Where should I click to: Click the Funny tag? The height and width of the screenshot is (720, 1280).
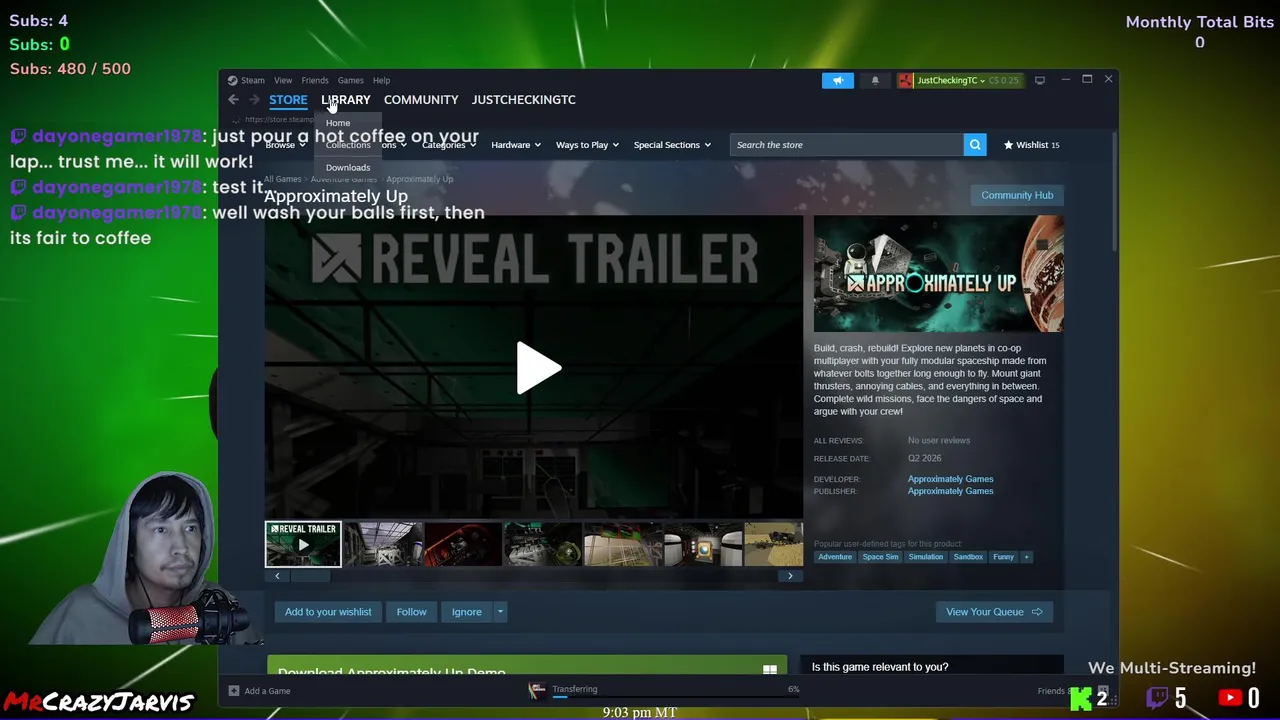click(x=1003, y=557)
